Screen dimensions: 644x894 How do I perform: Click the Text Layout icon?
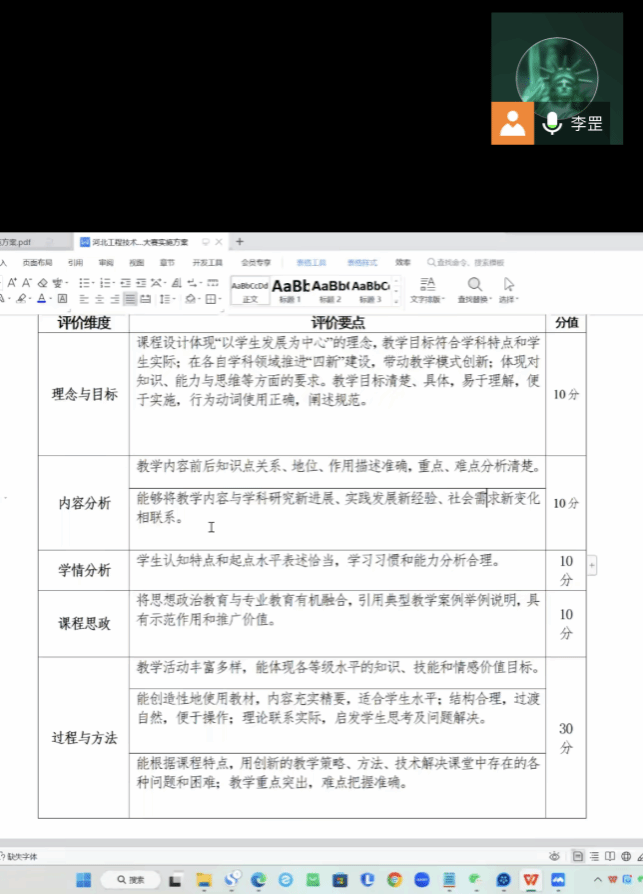pyautogui.click(x=427, y=284)
